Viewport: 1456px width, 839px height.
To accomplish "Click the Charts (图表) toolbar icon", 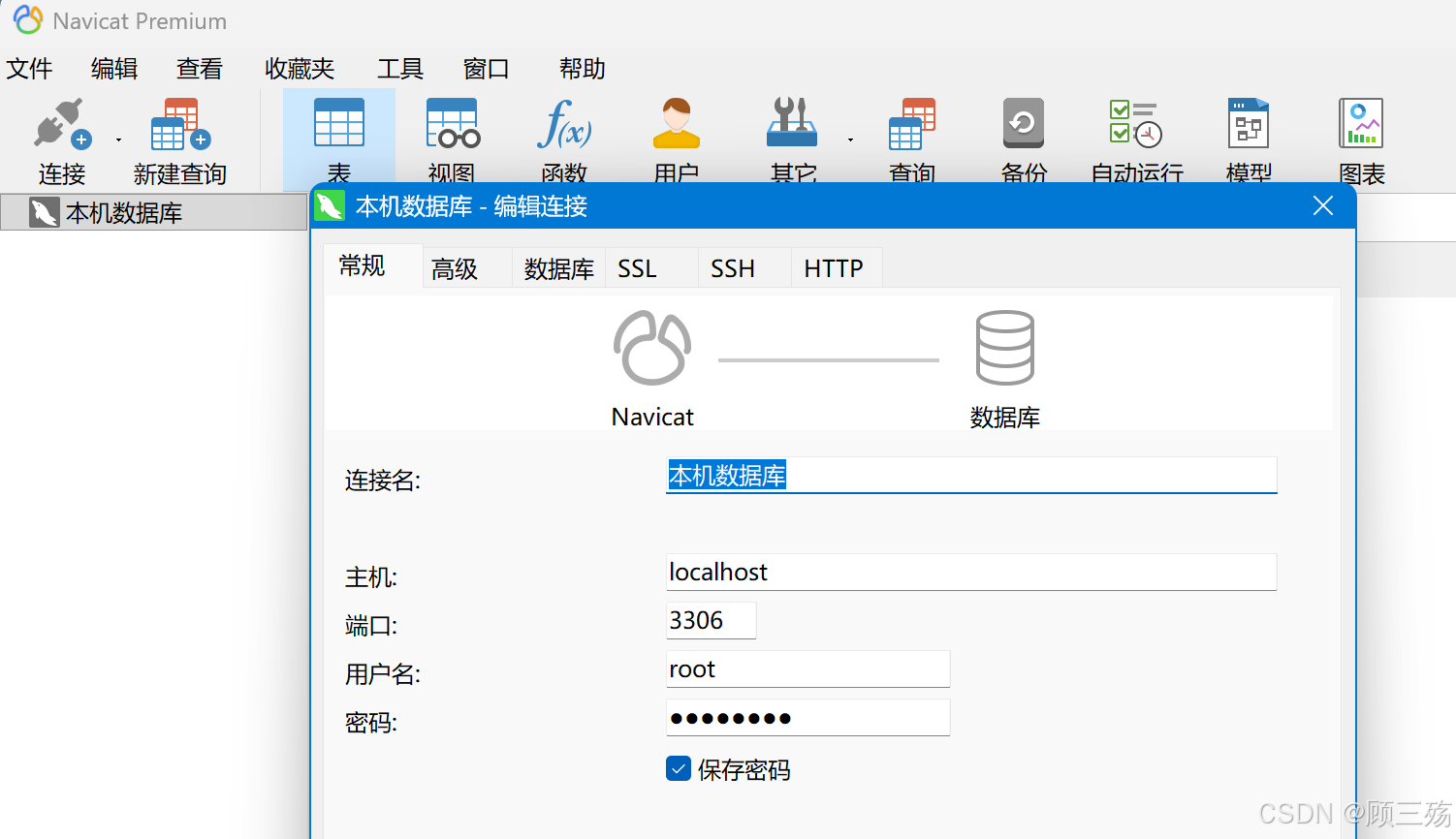I will [1361, 123].
